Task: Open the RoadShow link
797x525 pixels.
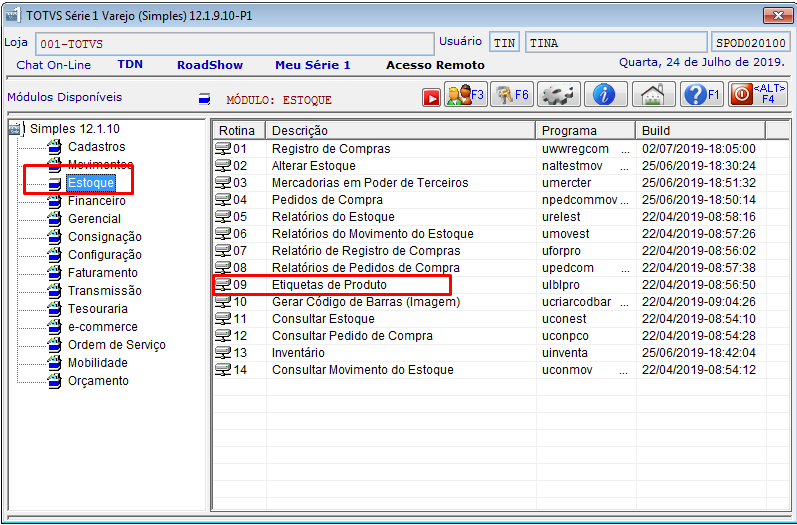Action: pyautogui.click(x=210, y=65)
